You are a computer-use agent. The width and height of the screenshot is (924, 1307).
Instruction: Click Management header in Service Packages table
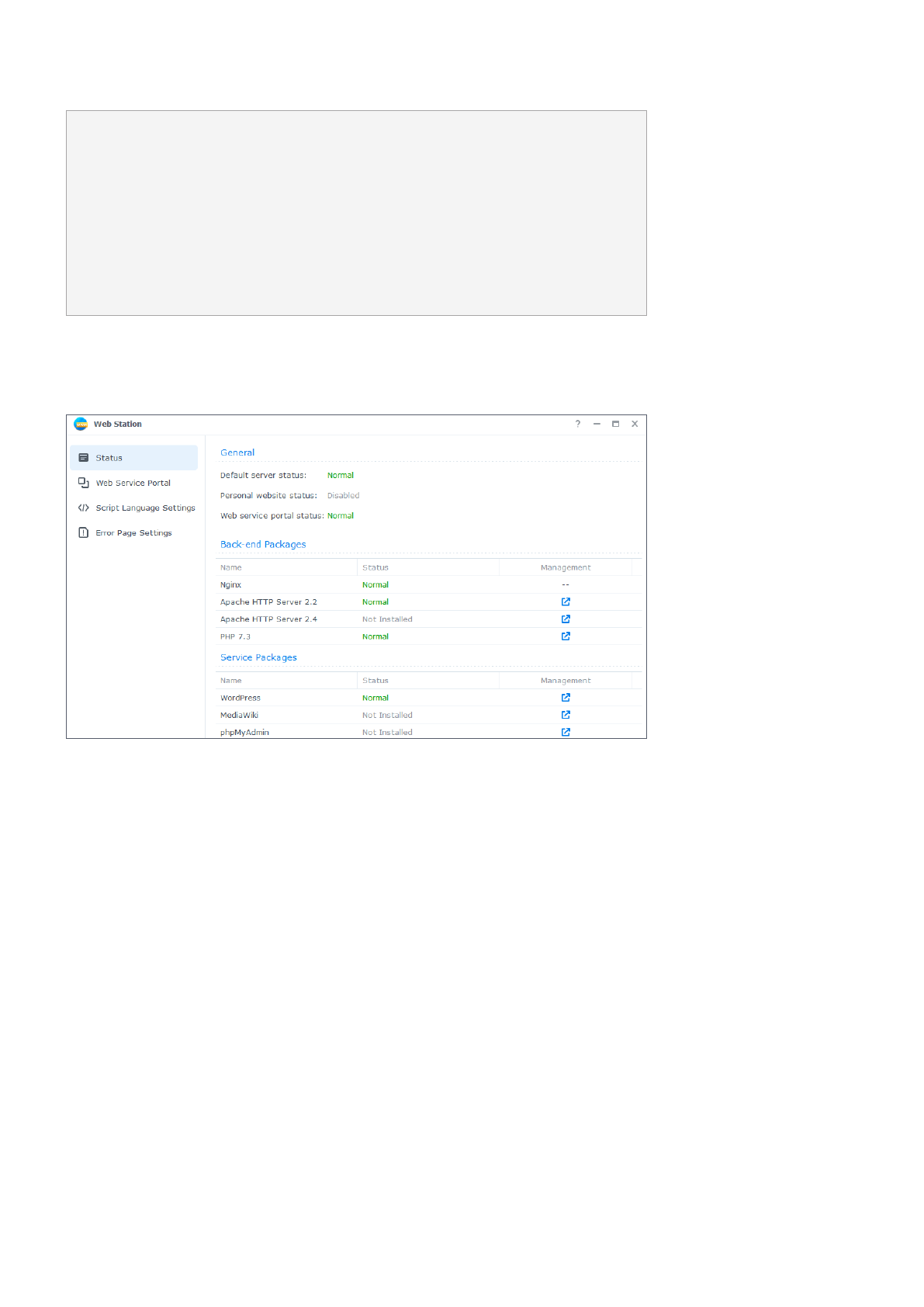(x=566, y=681)
